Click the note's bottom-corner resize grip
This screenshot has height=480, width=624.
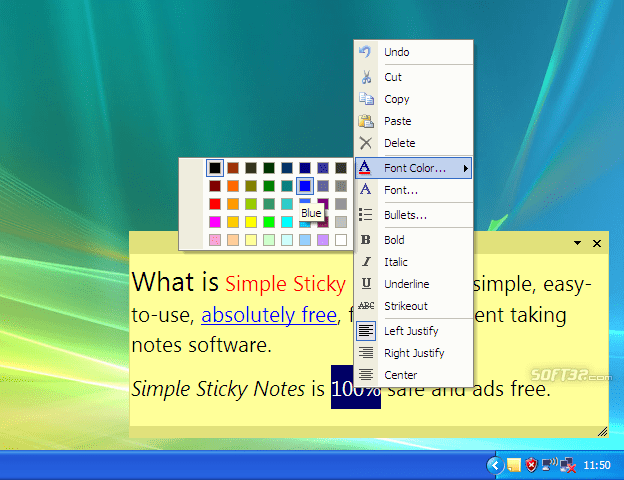(x=603, y=432)
